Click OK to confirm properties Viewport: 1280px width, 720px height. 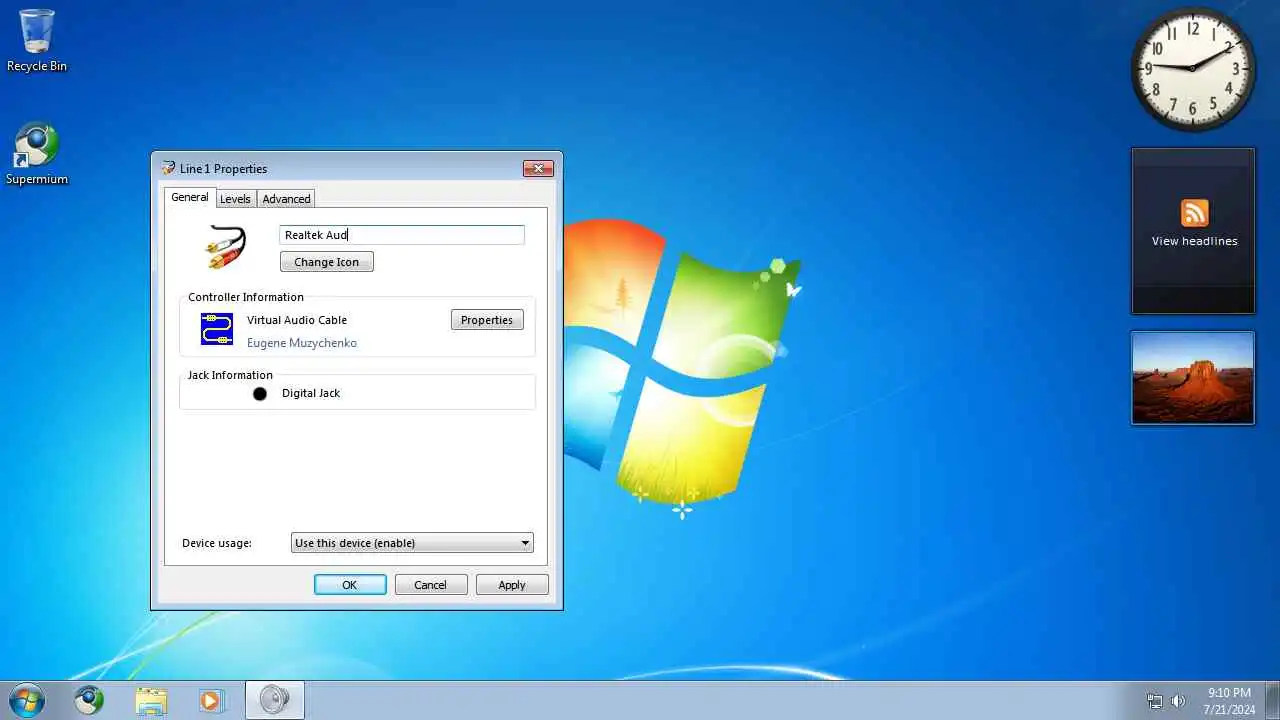pos(350,585)
